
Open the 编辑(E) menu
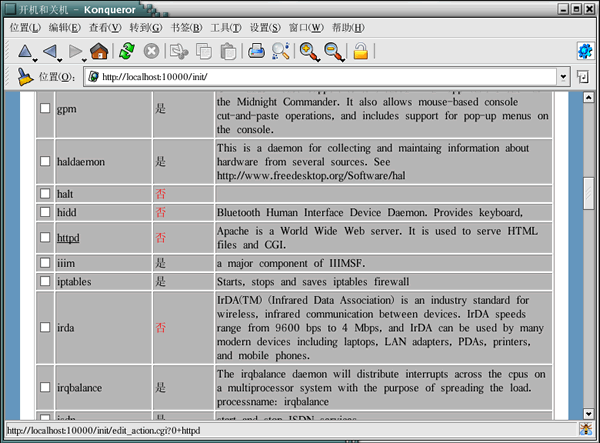tap(65, 28)
